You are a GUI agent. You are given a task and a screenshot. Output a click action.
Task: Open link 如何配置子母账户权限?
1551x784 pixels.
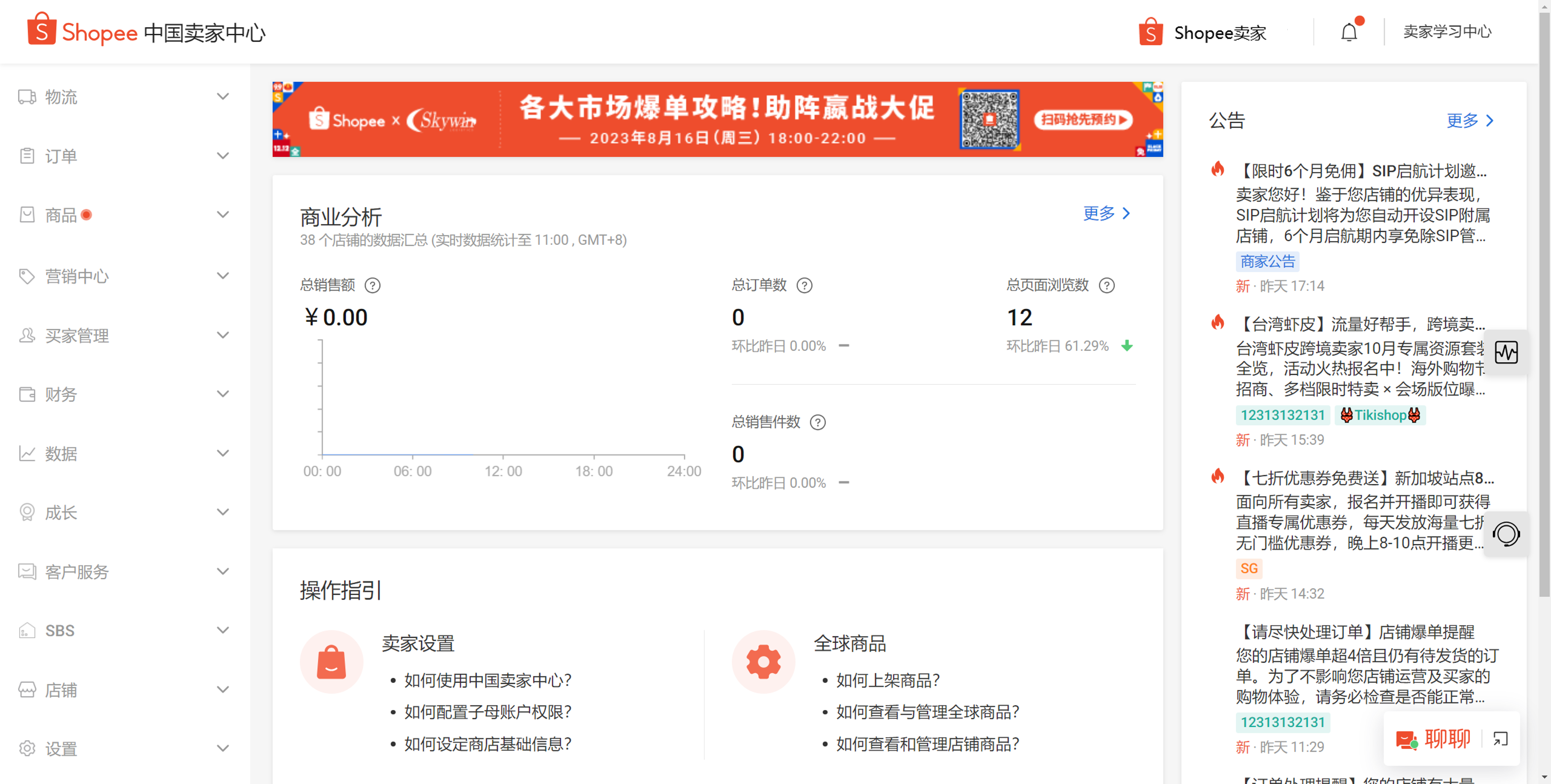(487, 712)
